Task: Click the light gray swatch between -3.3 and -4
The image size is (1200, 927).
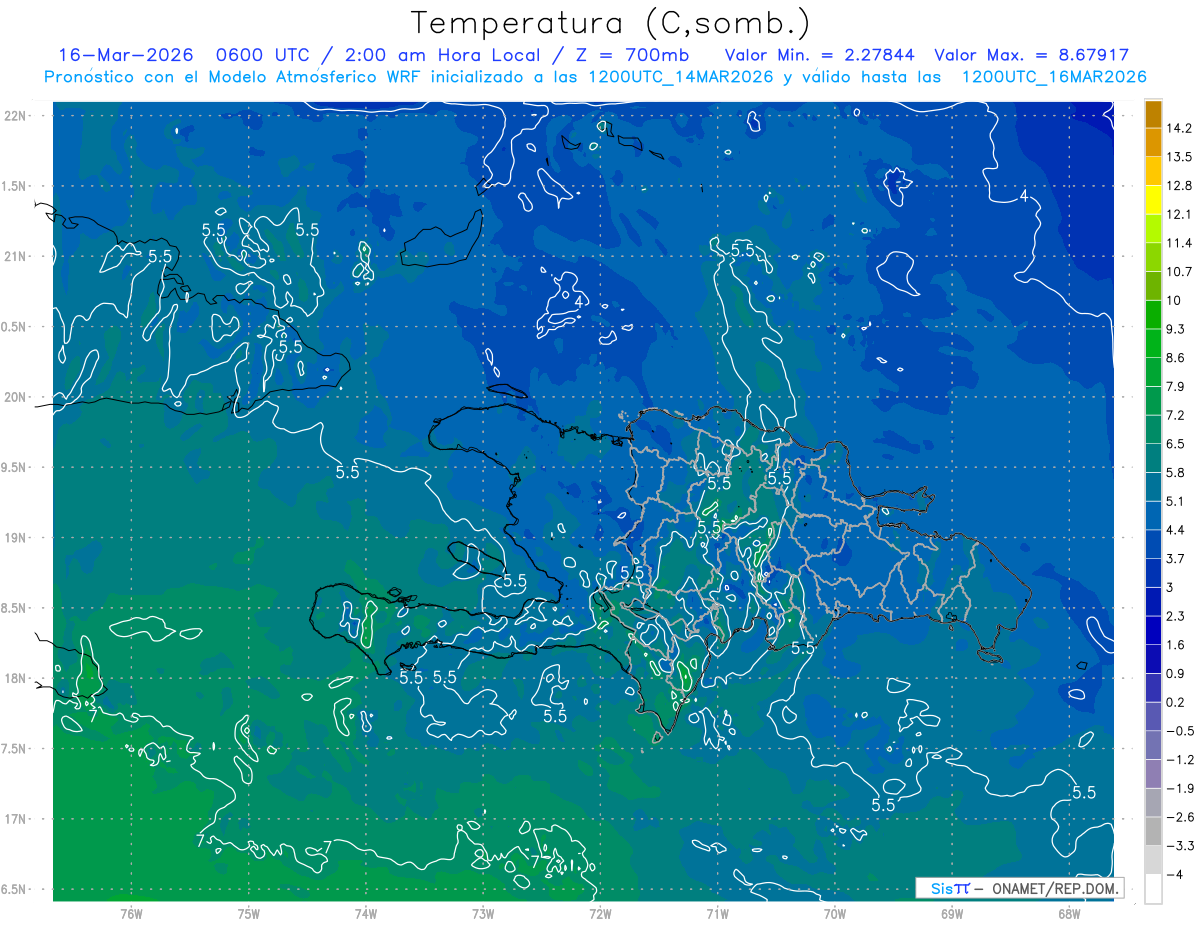Action: pos(1153,860)
